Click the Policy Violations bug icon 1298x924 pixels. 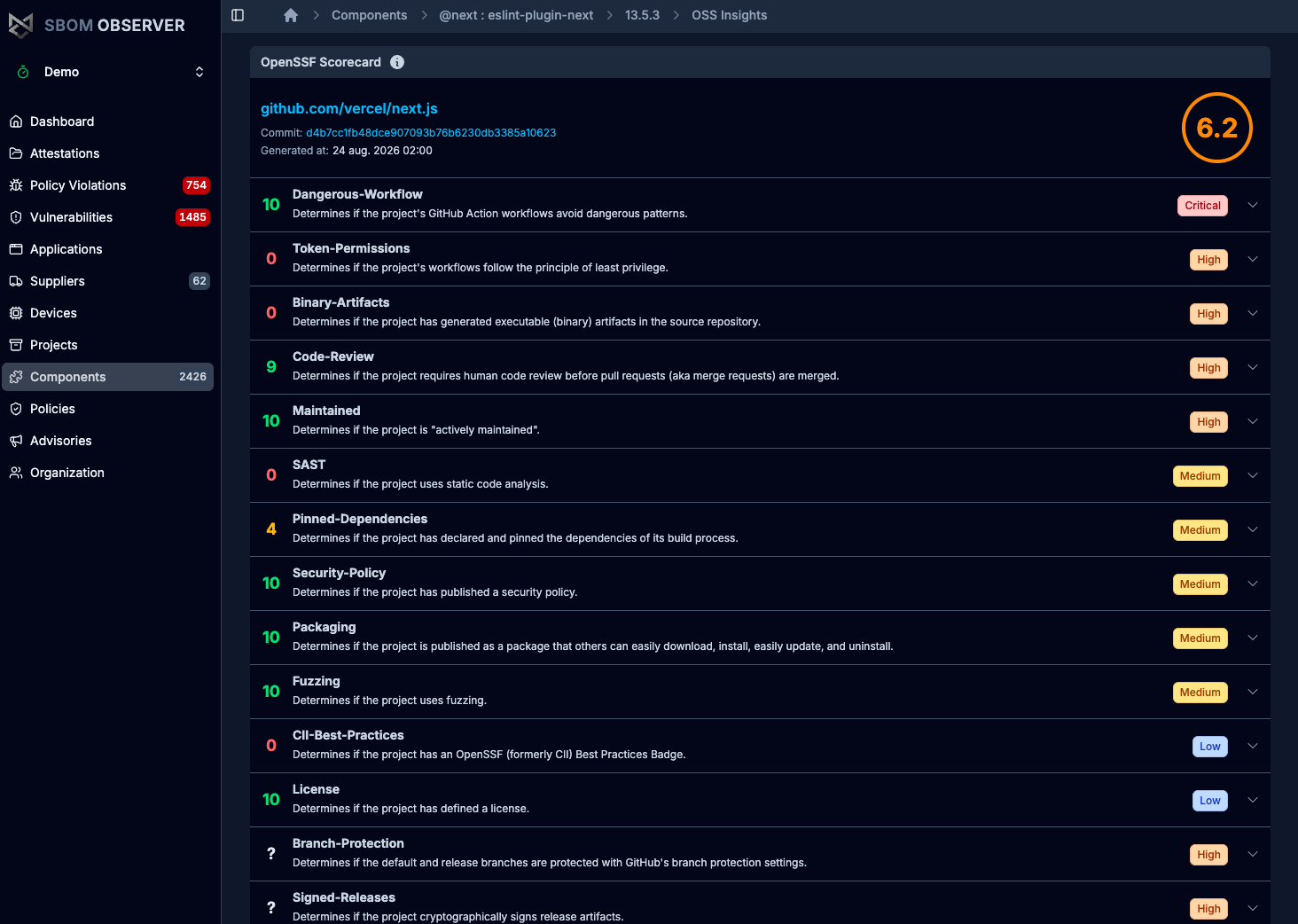pyautogui.click(x=16, y=185)
